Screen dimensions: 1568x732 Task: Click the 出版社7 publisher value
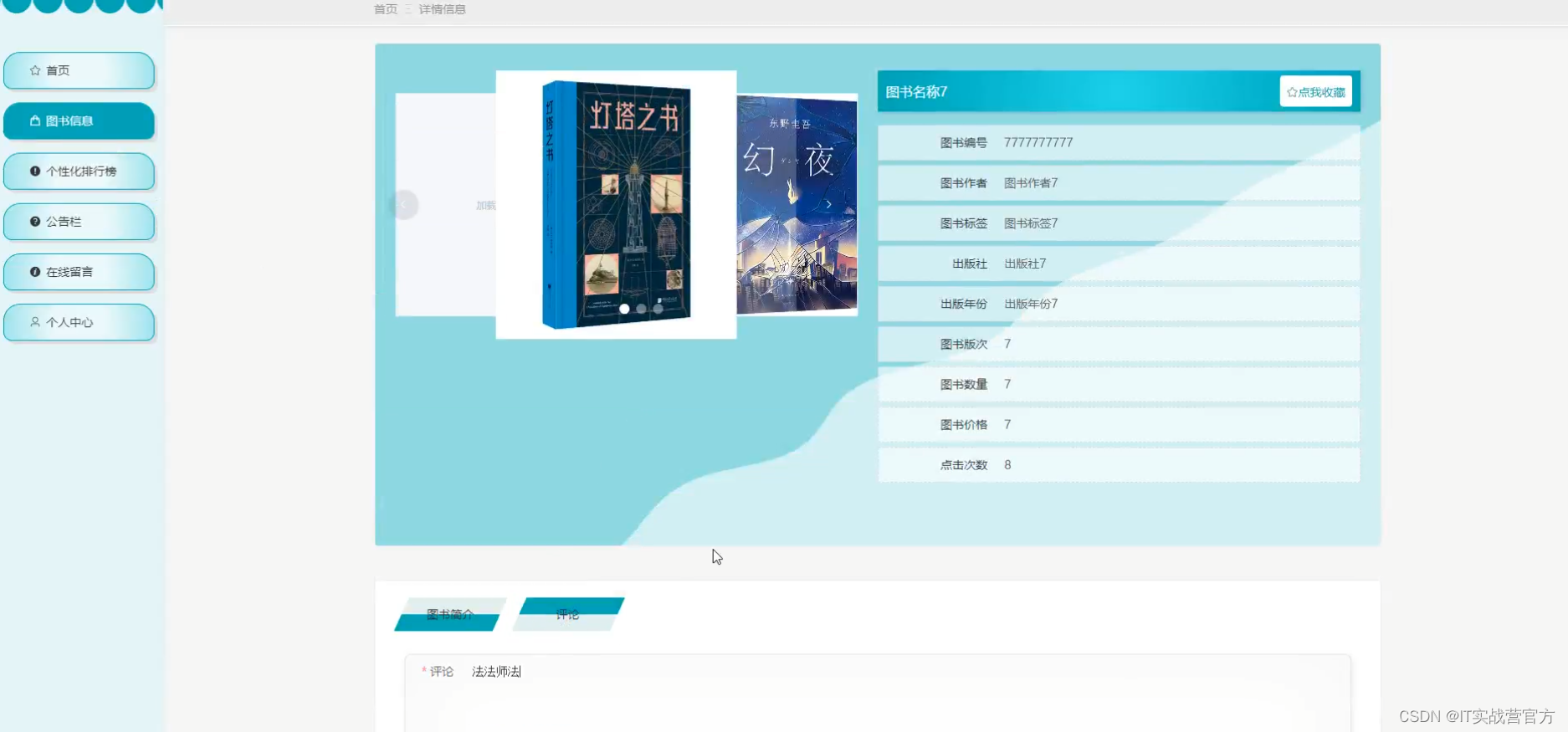pyautogui.click(x=1025, y=264)
